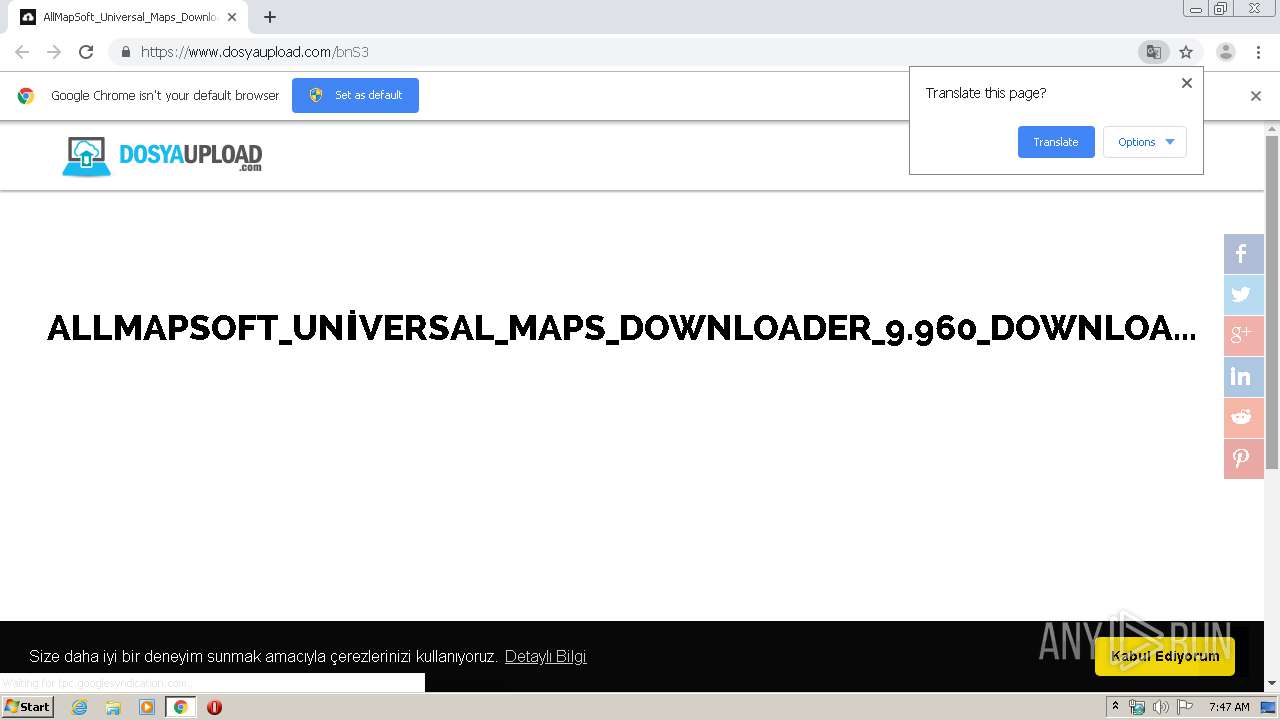1280x720 pixels.
Task: Set Chrome as default browser
Action: (x=355, y=95)
